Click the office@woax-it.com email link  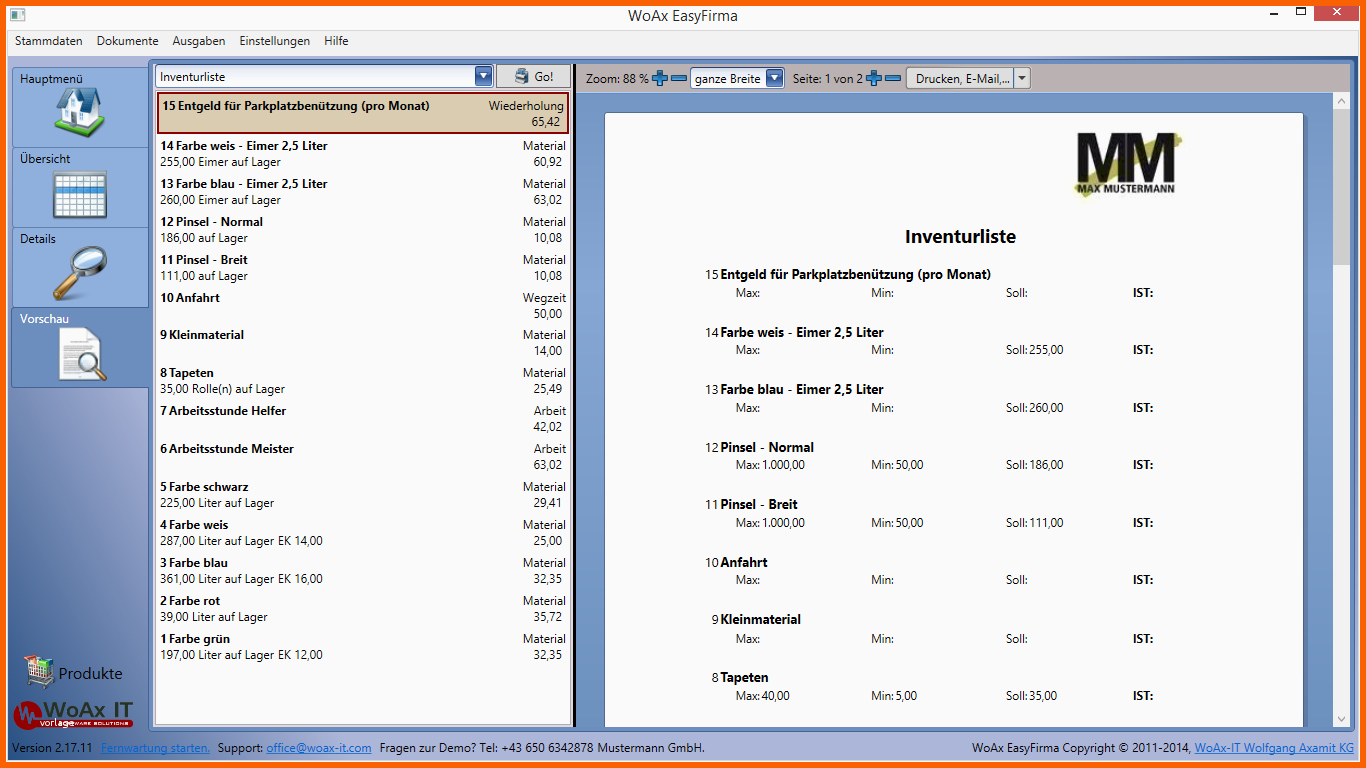pyautogui.click(x=319, y=748)
